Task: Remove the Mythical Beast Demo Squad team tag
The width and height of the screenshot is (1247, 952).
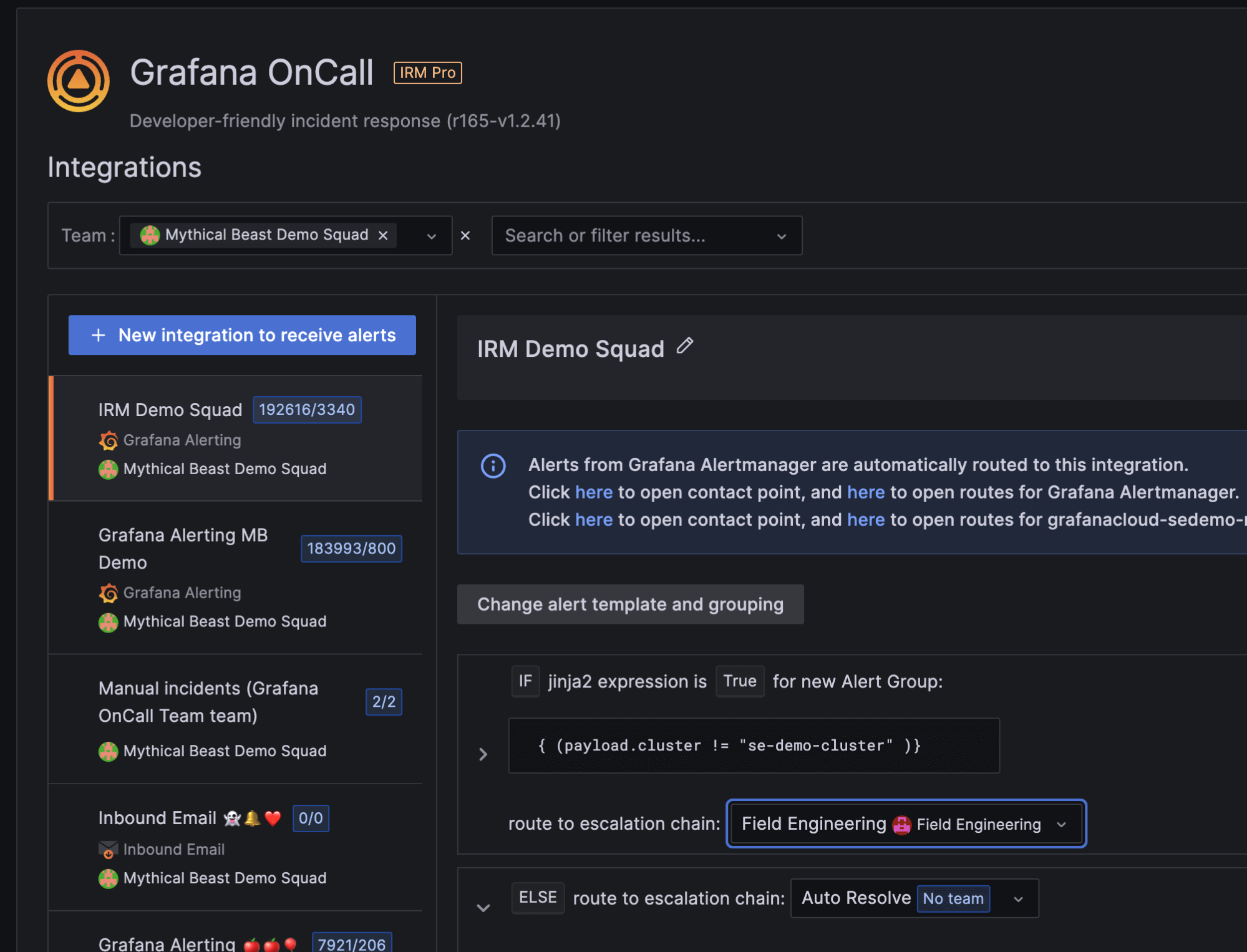Action: pyautogui.click(x=383, y=235)
